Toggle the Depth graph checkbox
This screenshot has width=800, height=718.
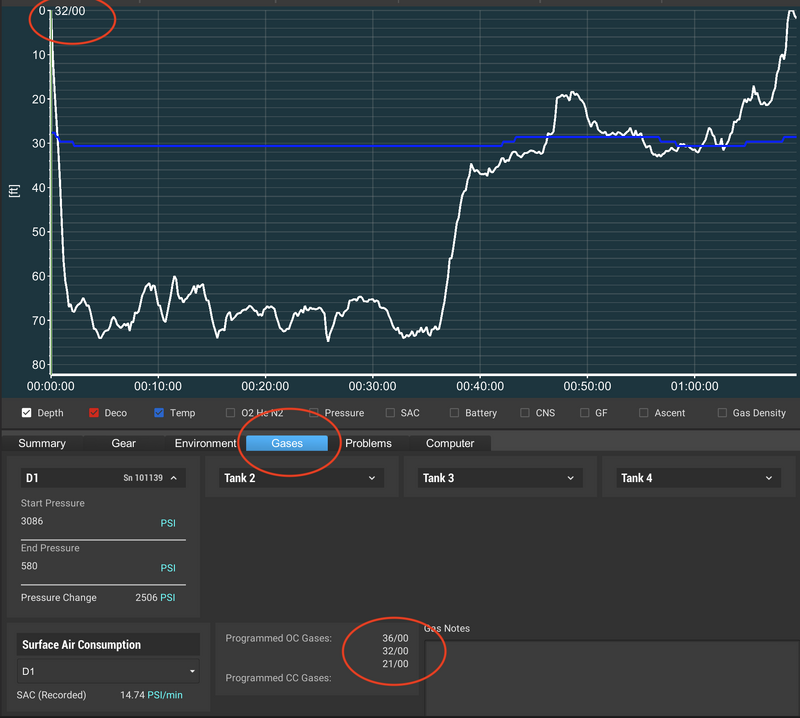pyautogui.click(x=27, y=413)
